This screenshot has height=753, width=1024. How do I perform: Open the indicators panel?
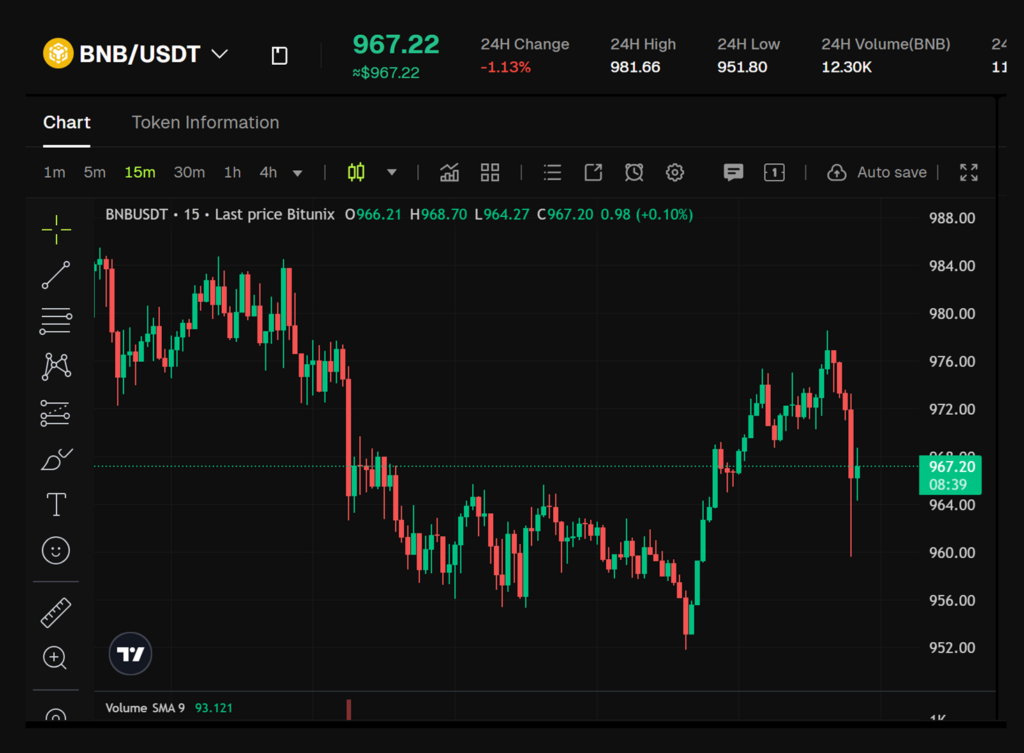point(449,171)
